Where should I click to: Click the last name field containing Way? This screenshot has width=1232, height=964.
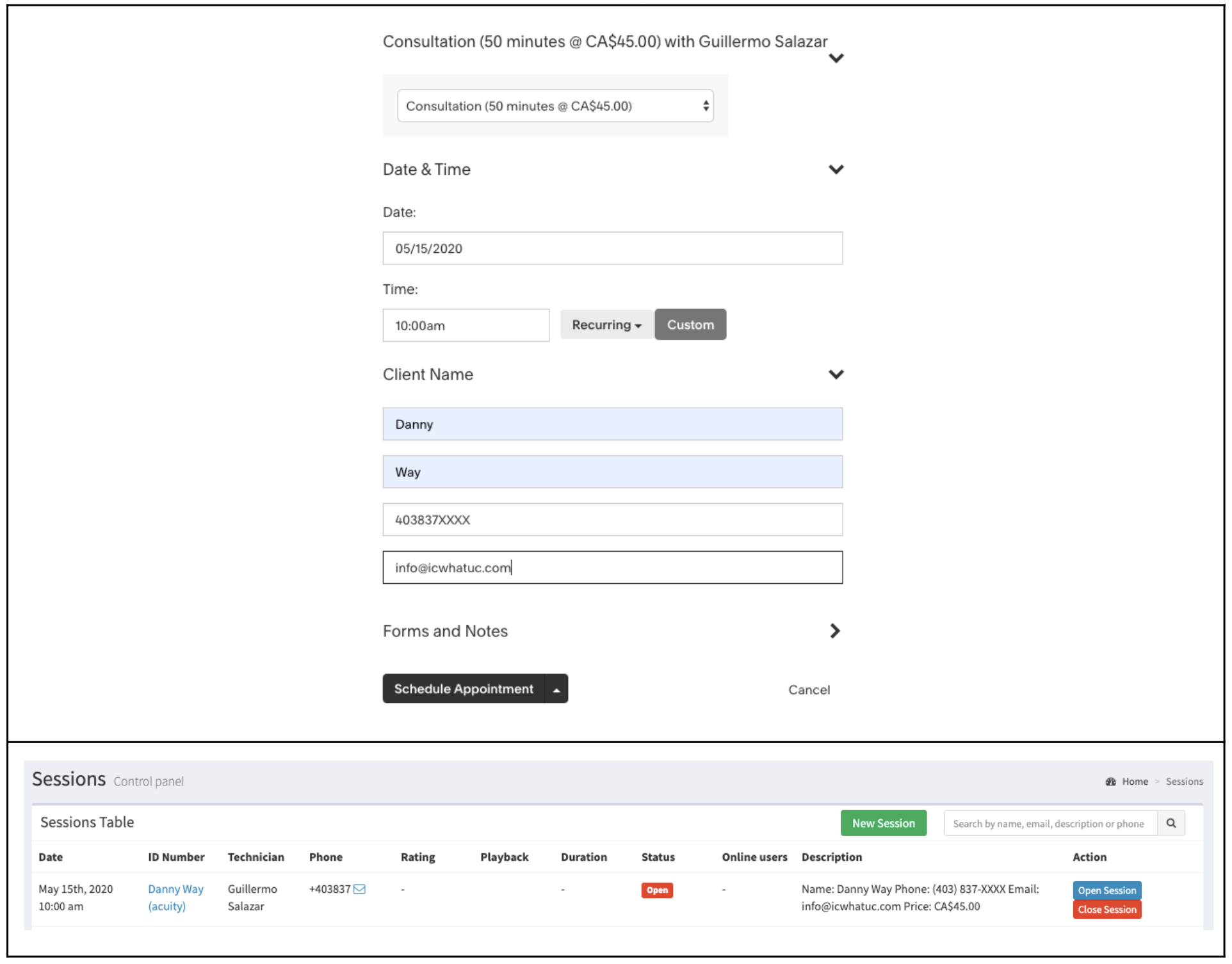612,472
